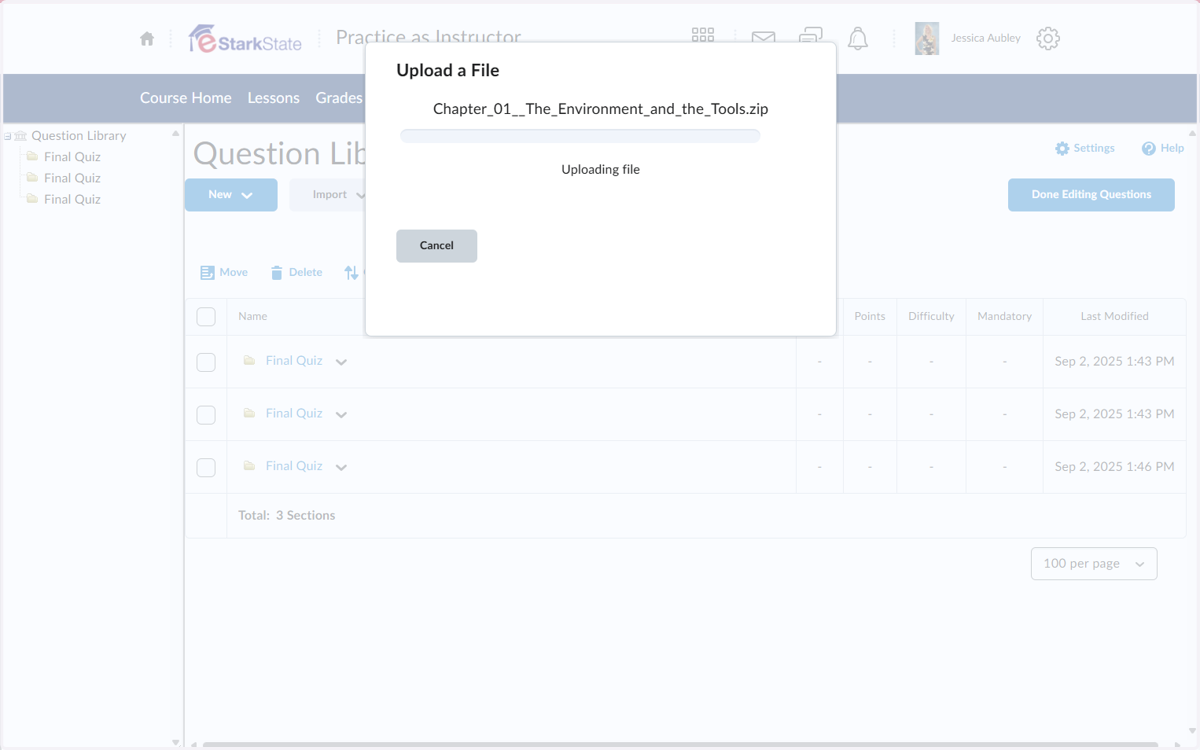Click the Help question mark icon
The image size is (1200, 750).
1148,148
